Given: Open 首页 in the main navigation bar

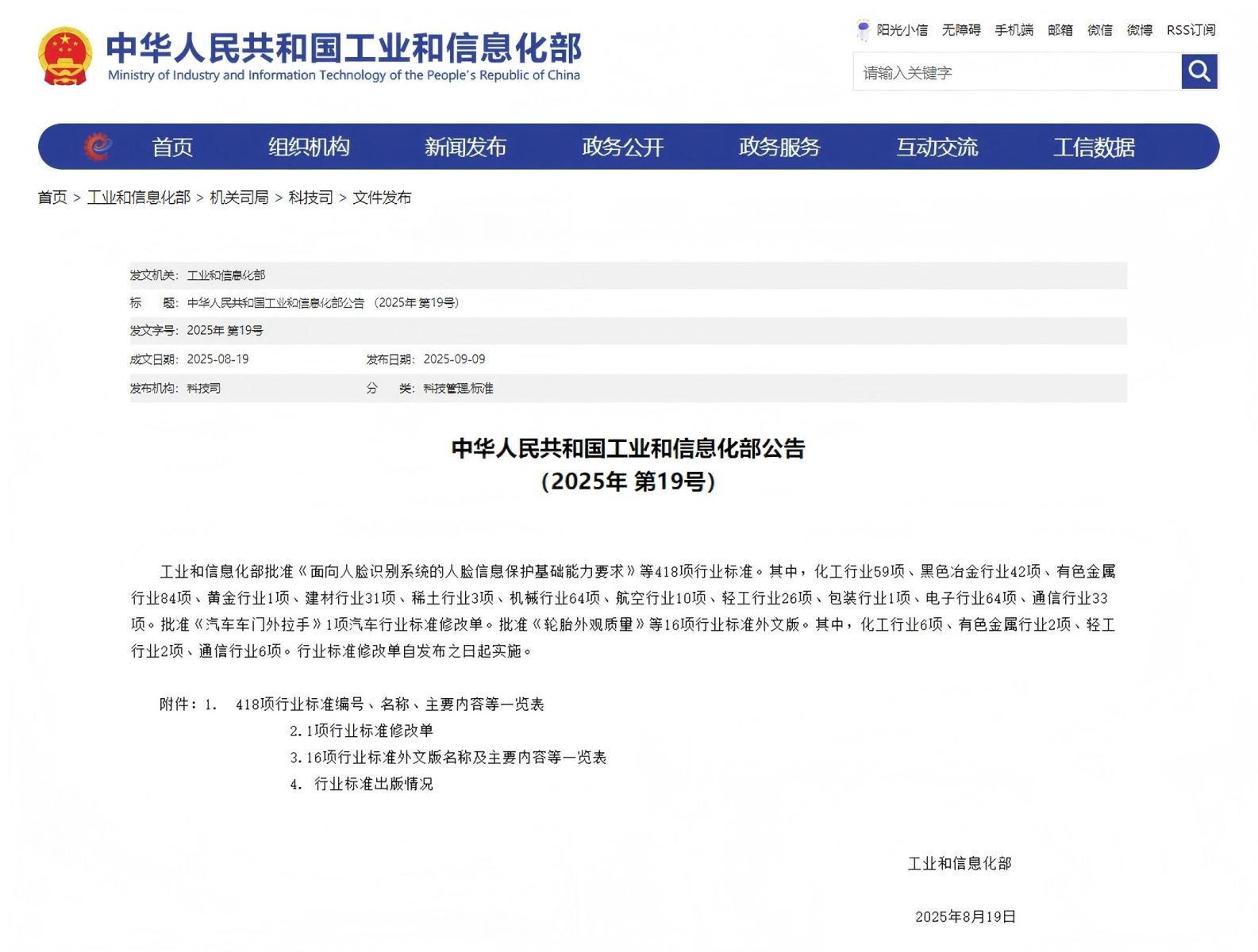Looking at the screenshot, I should (172, 148).
